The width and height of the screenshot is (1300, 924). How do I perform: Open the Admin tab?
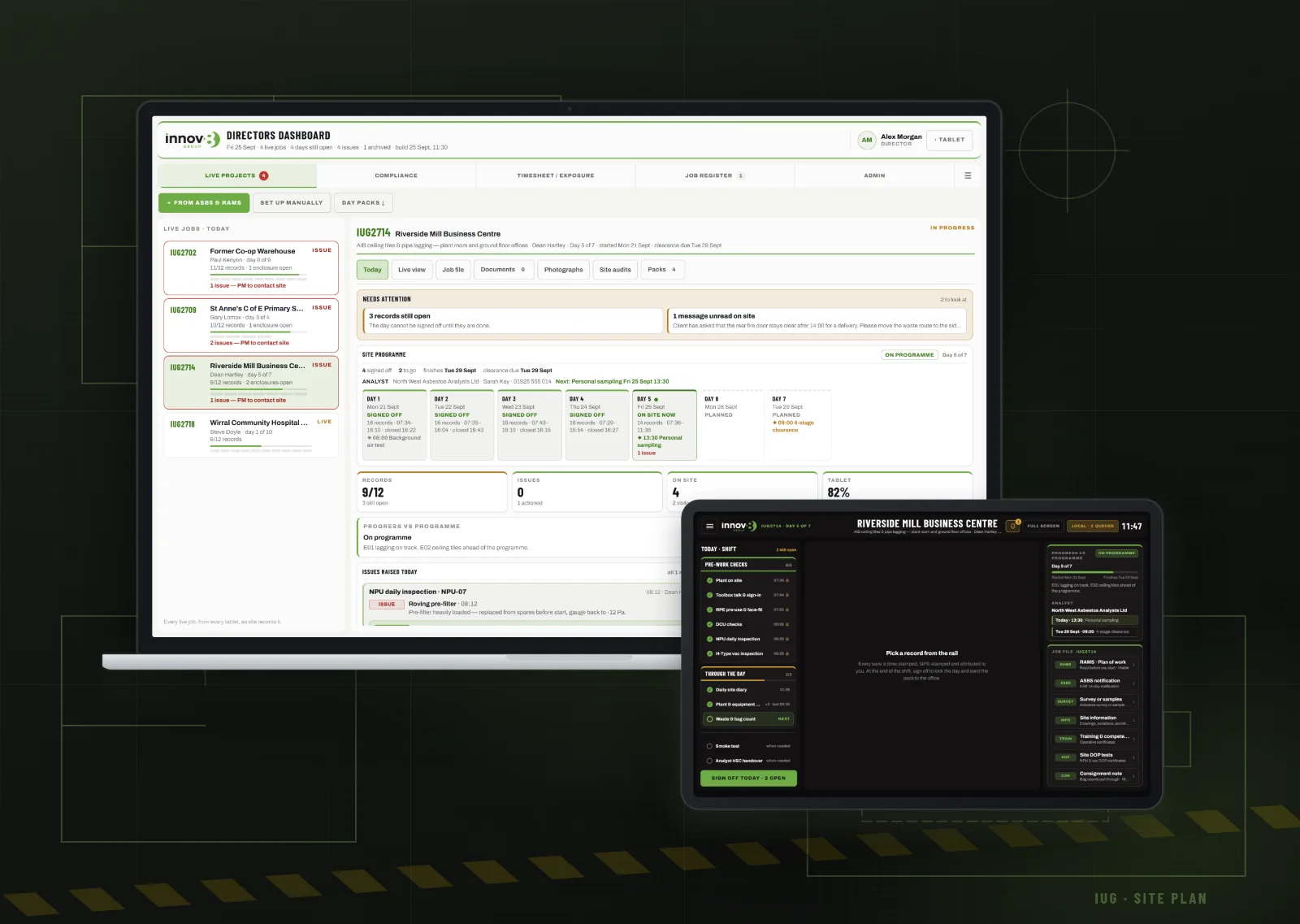tap(874, 176)
